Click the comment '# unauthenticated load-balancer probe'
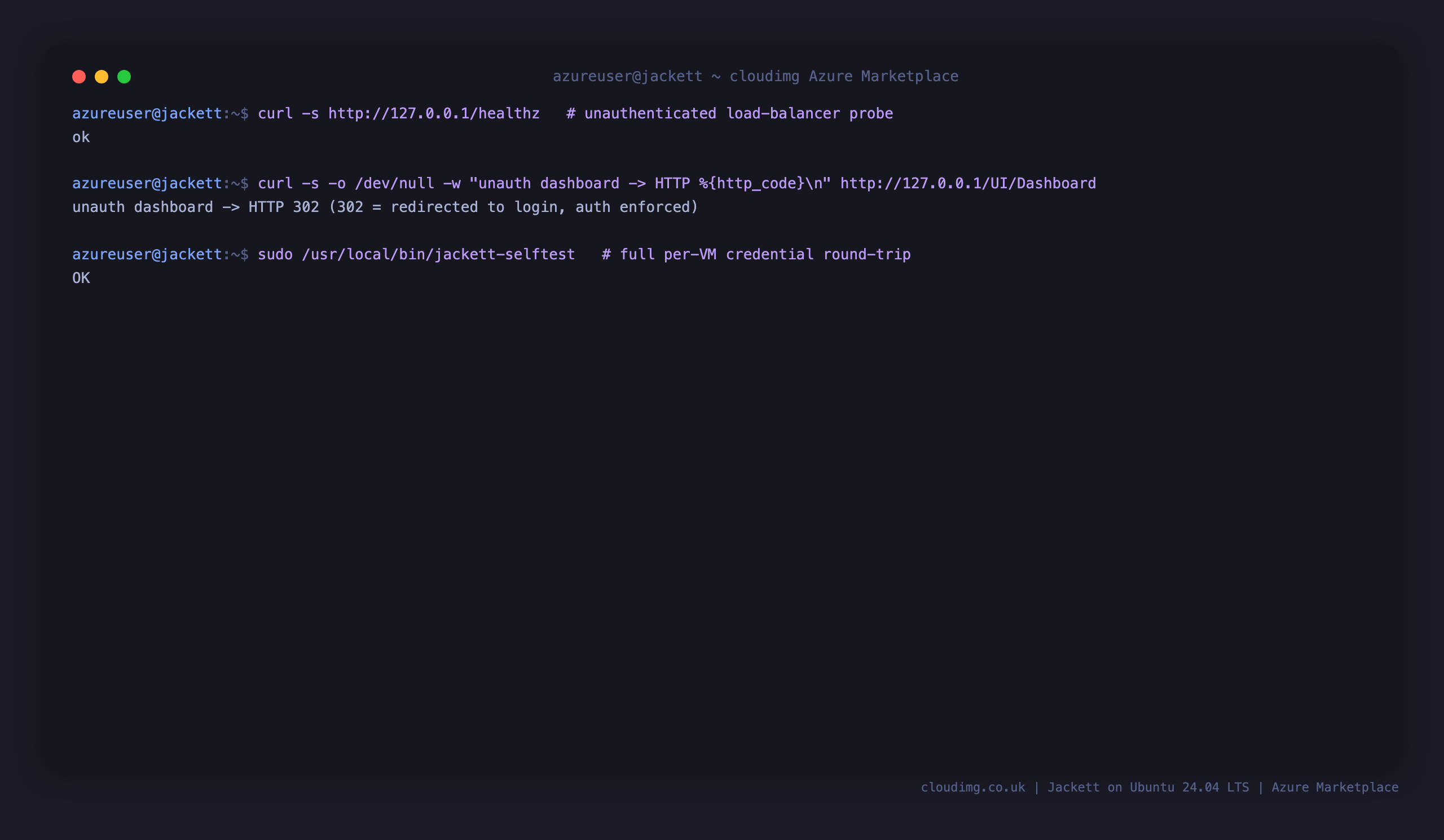This screenshot has width=1444, height=840. [729, 113]
